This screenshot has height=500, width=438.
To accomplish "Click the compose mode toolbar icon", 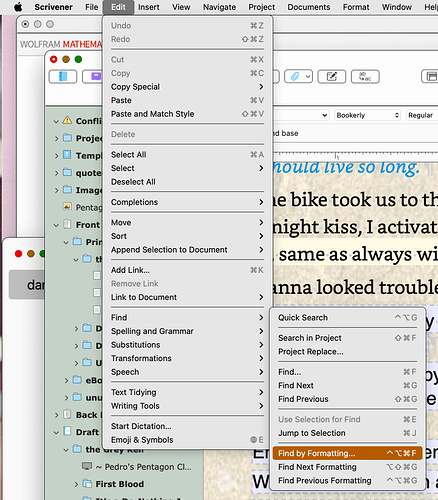I will point(331,77).
